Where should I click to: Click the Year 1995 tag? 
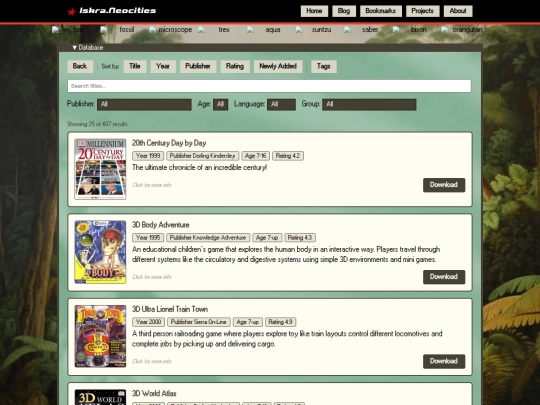click(148, 238)
